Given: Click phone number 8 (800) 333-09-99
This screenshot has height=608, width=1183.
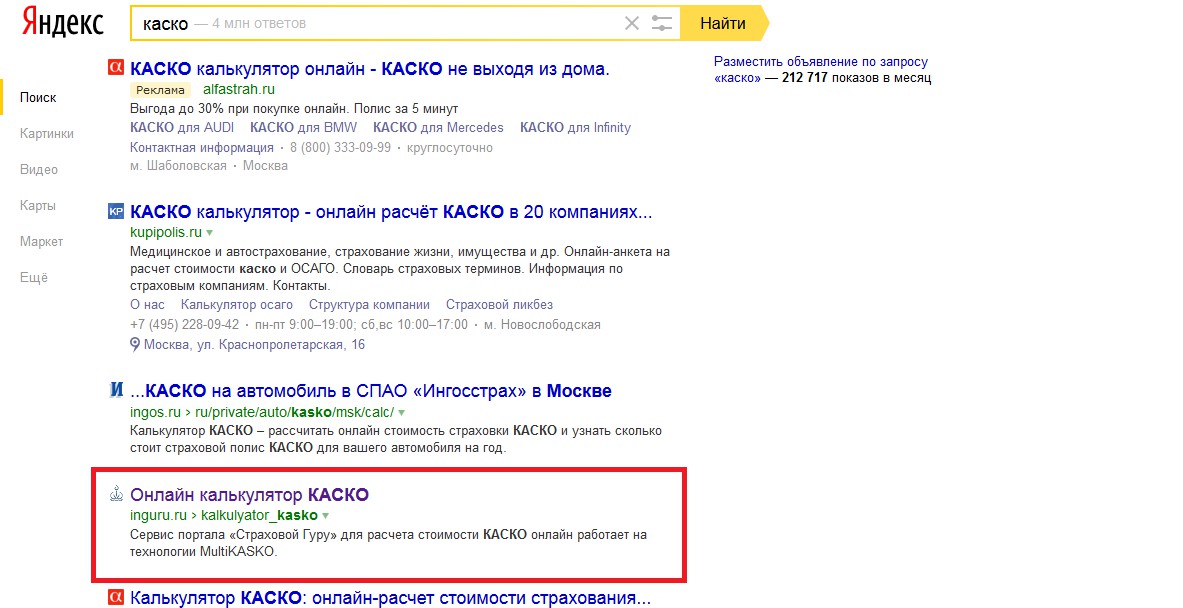Looking at the screenshot, I should coord(340,147).
